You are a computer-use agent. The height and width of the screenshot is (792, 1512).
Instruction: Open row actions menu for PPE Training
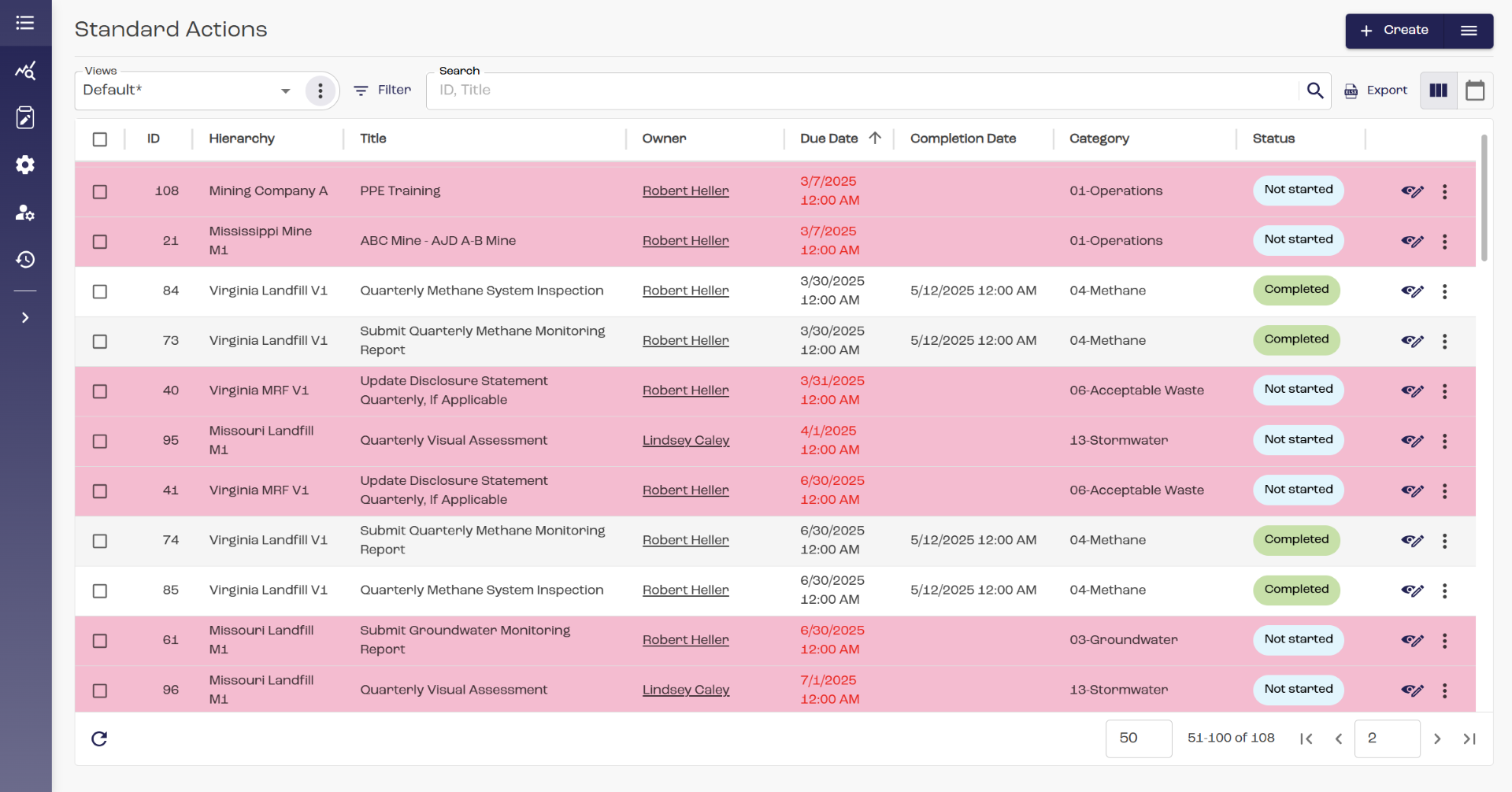[x=1444, y=192]
